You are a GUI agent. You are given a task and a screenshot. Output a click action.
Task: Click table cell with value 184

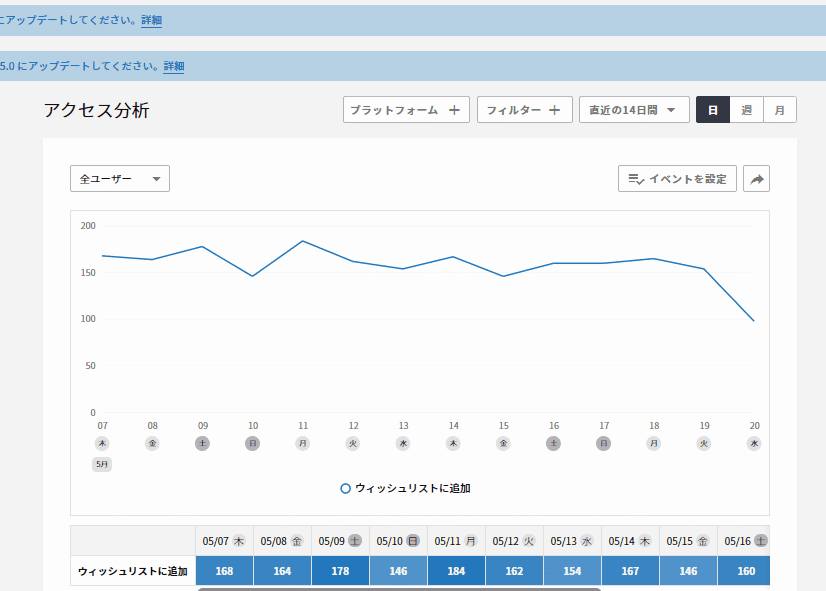pos(456,571)
